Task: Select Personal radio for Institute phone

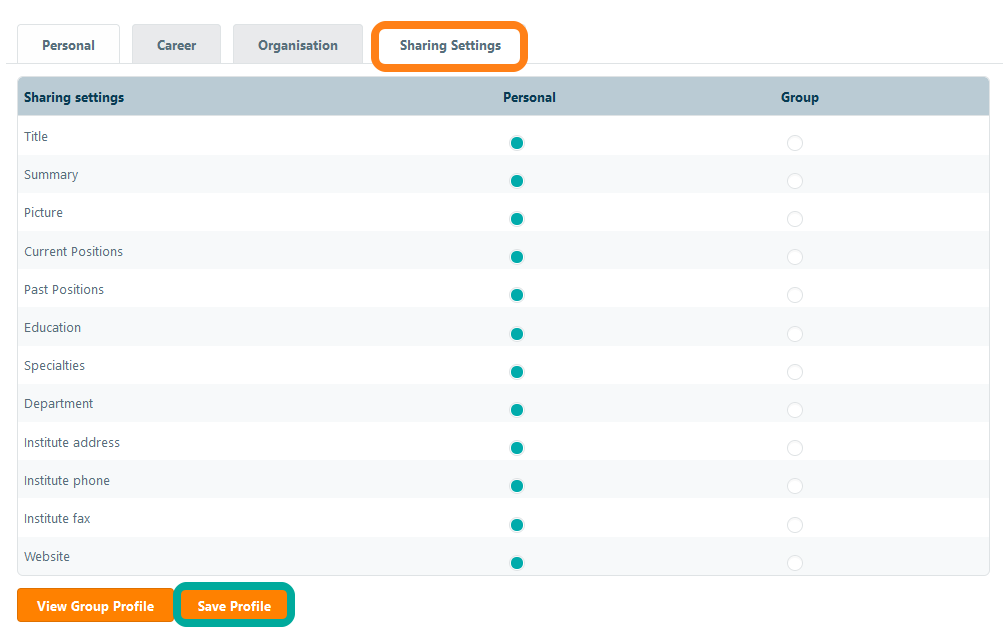Action: (517, 486)
